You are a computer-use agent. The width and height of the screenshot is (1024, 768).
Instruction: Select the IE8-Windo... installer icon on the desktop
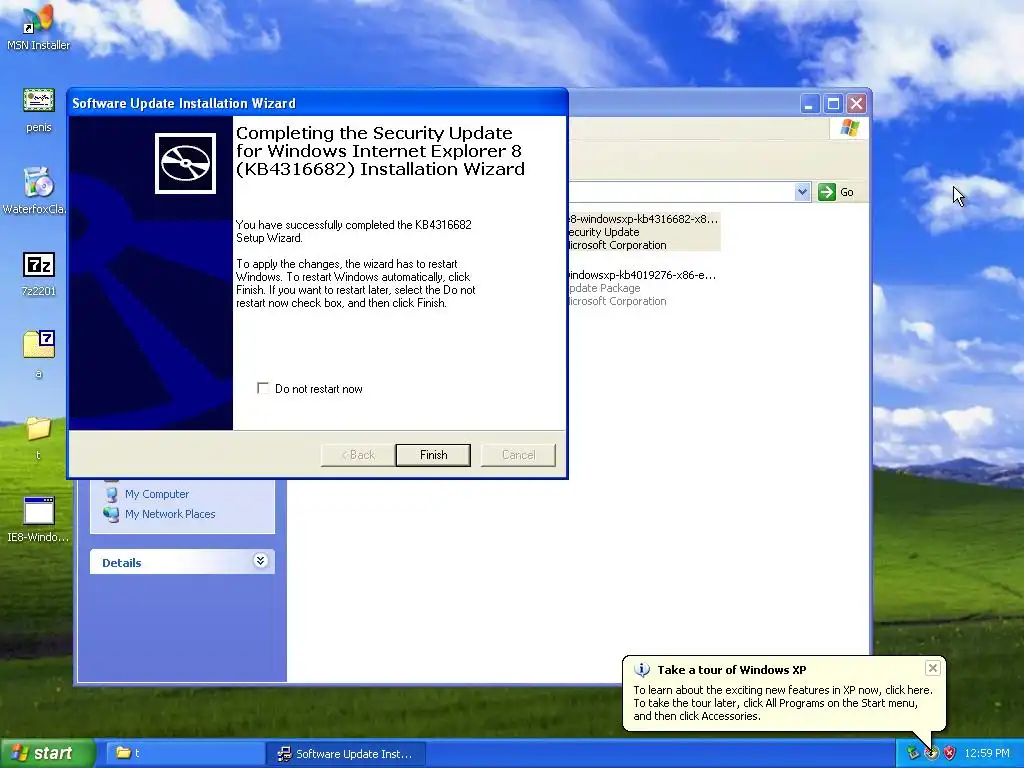tap(39, 511)
